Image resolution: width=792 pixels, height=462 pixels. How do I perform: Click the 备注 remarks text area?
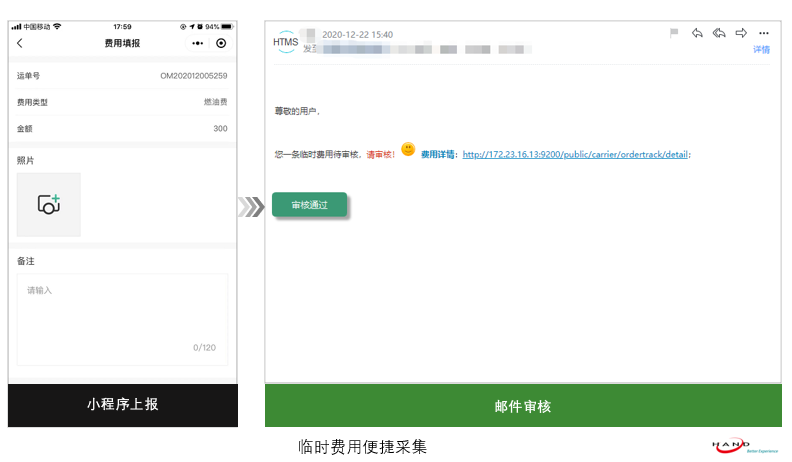click(122, 318)
